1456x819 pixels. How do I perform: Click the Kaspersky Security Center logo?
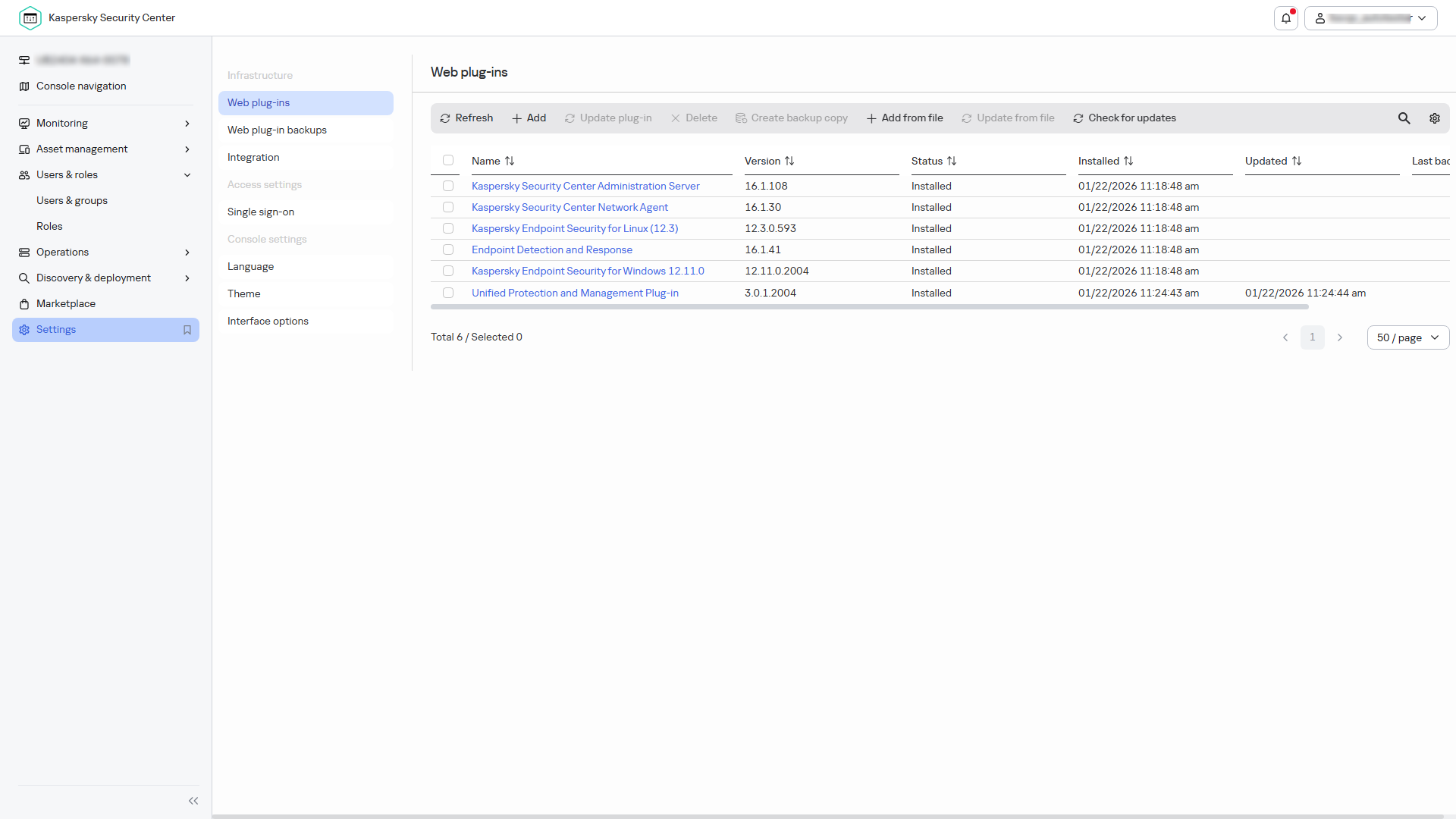tap(30, 18)
